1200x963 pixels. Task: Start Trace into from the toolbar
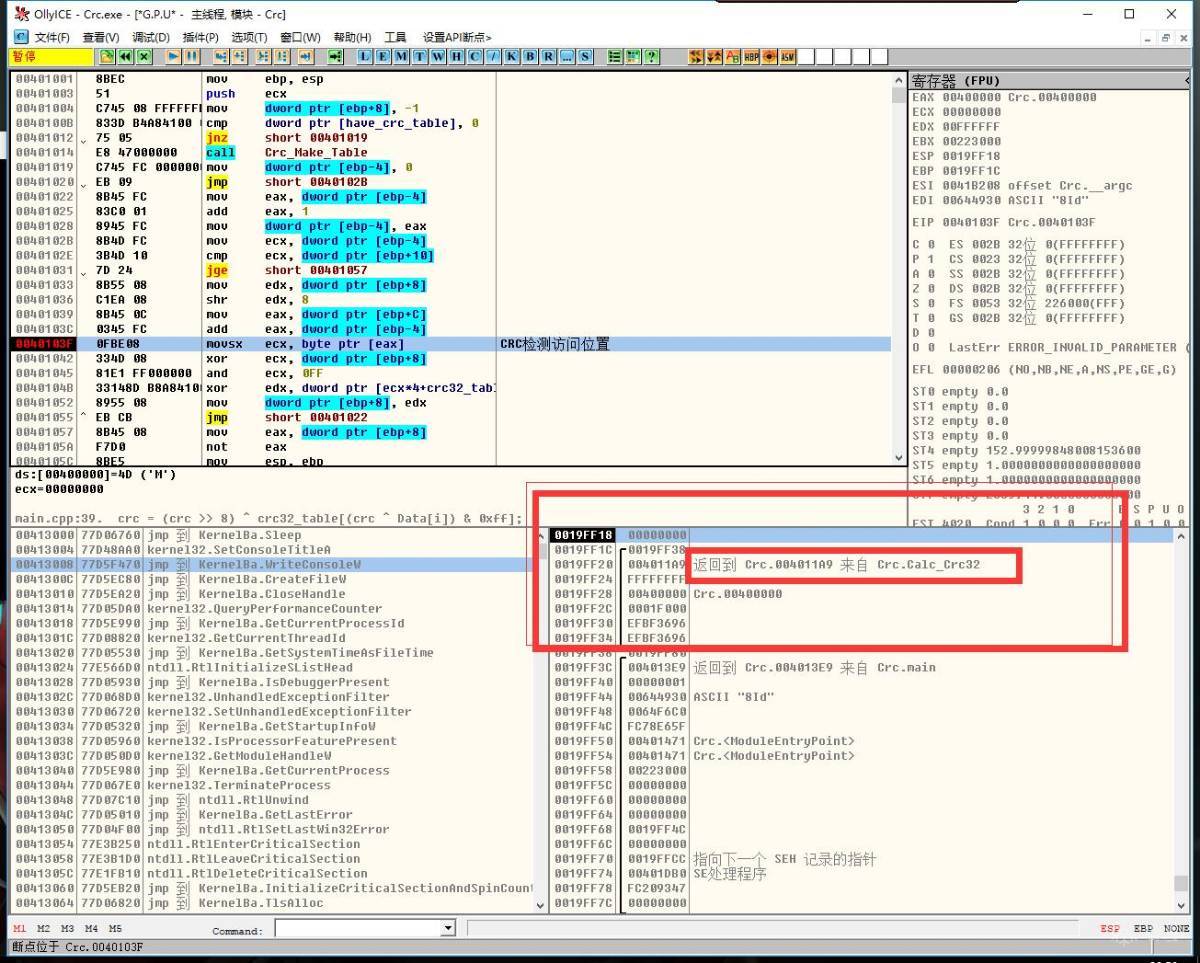[x=262, y=57]
